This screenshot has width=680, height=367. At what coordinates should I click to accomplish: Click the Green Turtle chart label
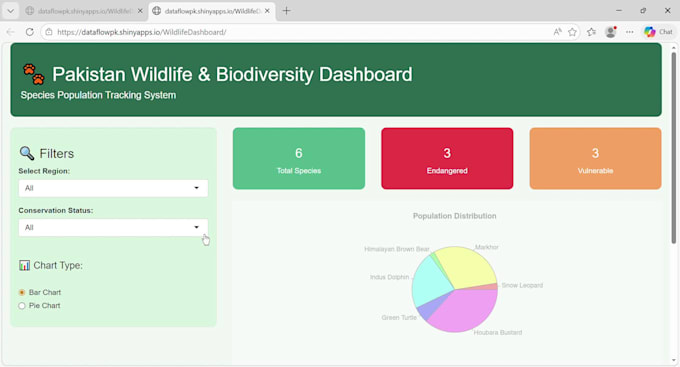click(399, 318)
